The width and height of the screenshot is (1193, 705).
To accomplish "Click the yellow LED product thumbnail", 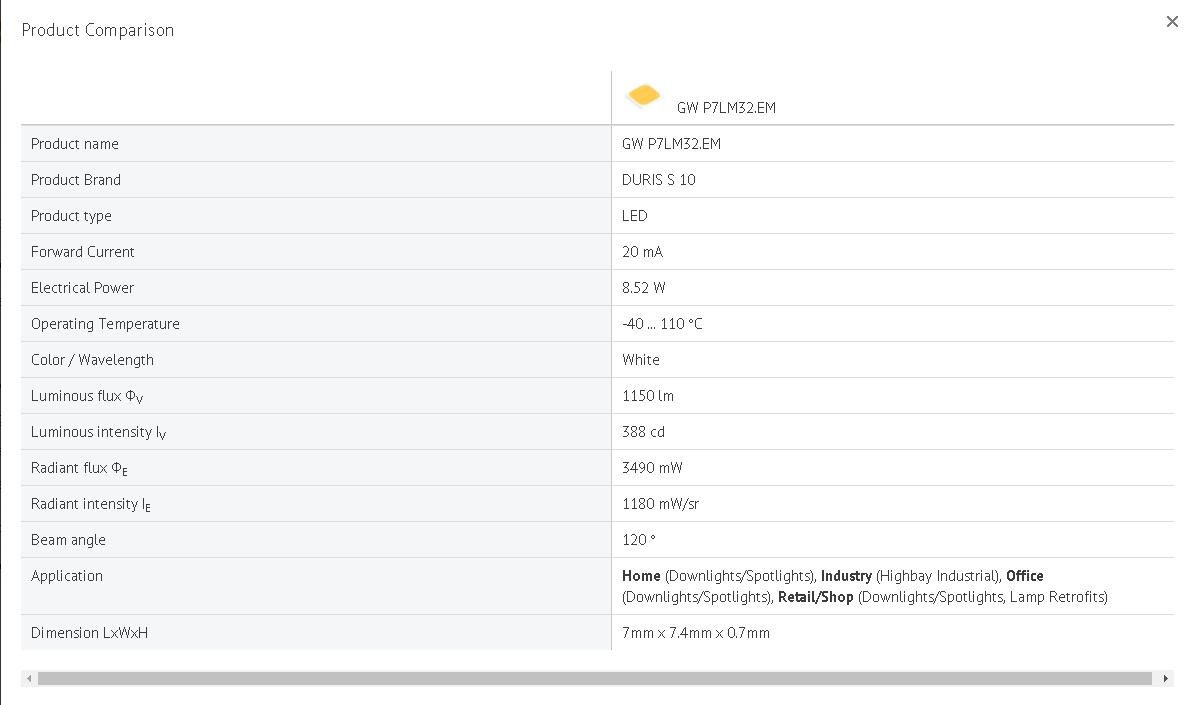I will tap(644, 96).
